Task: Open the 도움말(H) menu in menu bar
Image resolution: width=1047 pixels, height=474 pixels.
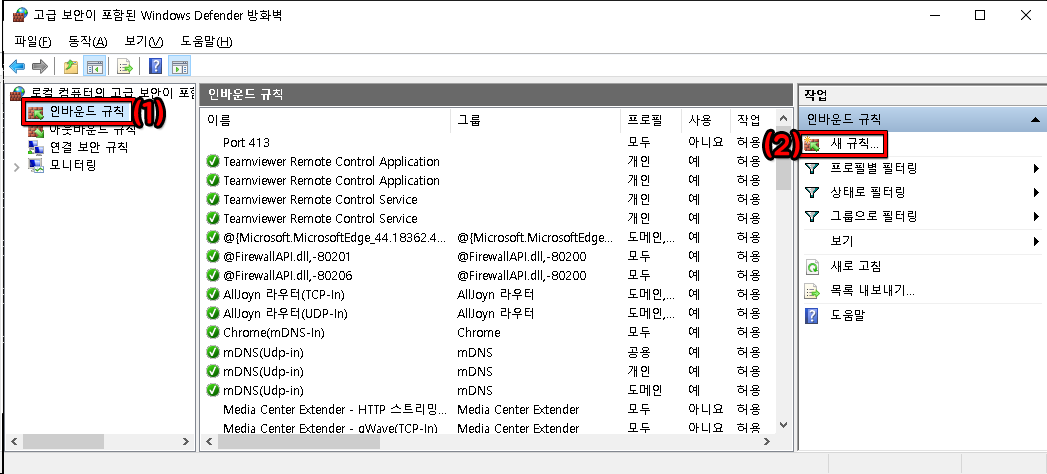Action: coord(206,41)
